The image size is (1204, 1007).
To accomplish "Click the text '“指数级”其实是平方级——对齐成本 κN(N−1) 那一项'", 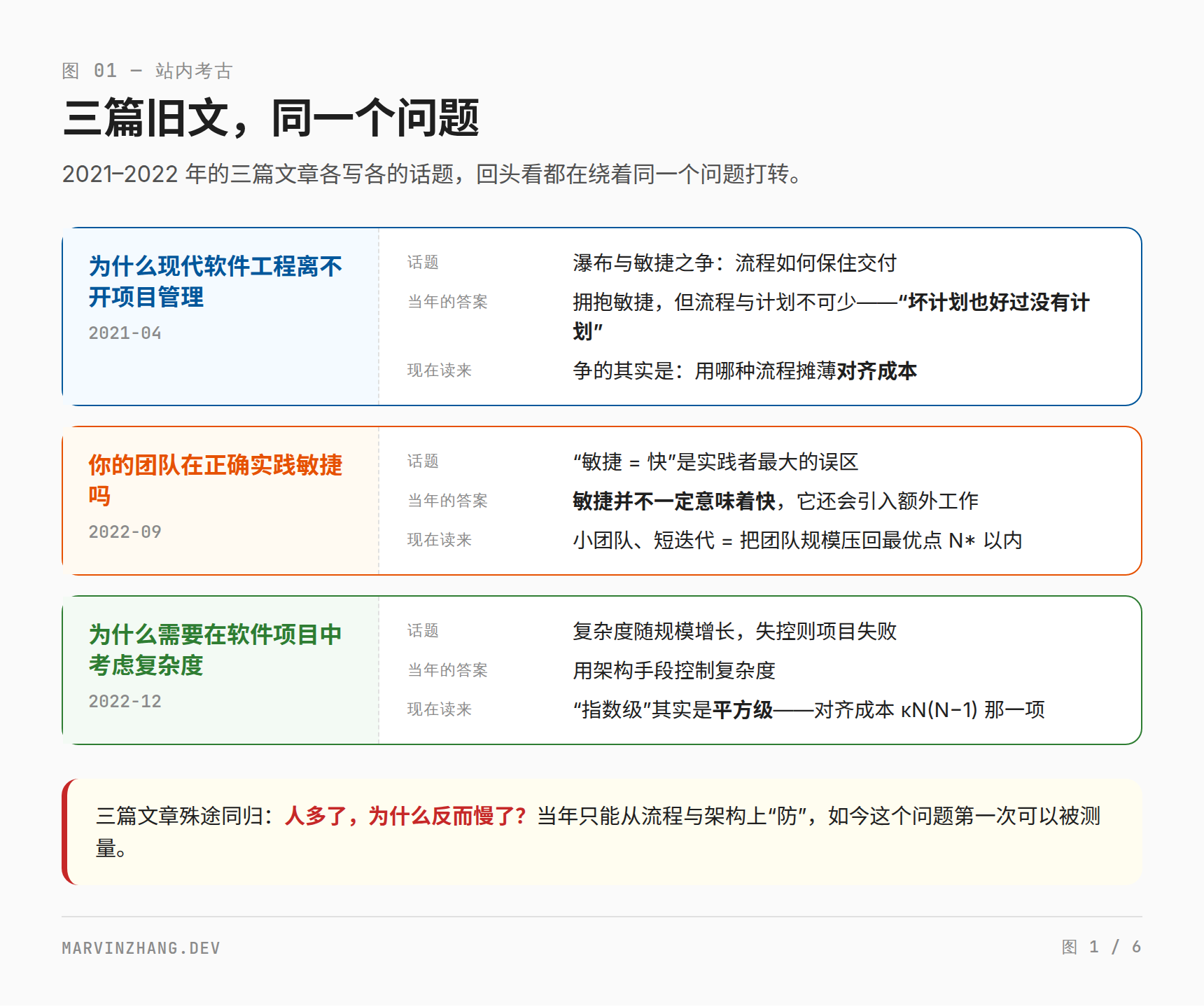I will click(x=808, y=710).
